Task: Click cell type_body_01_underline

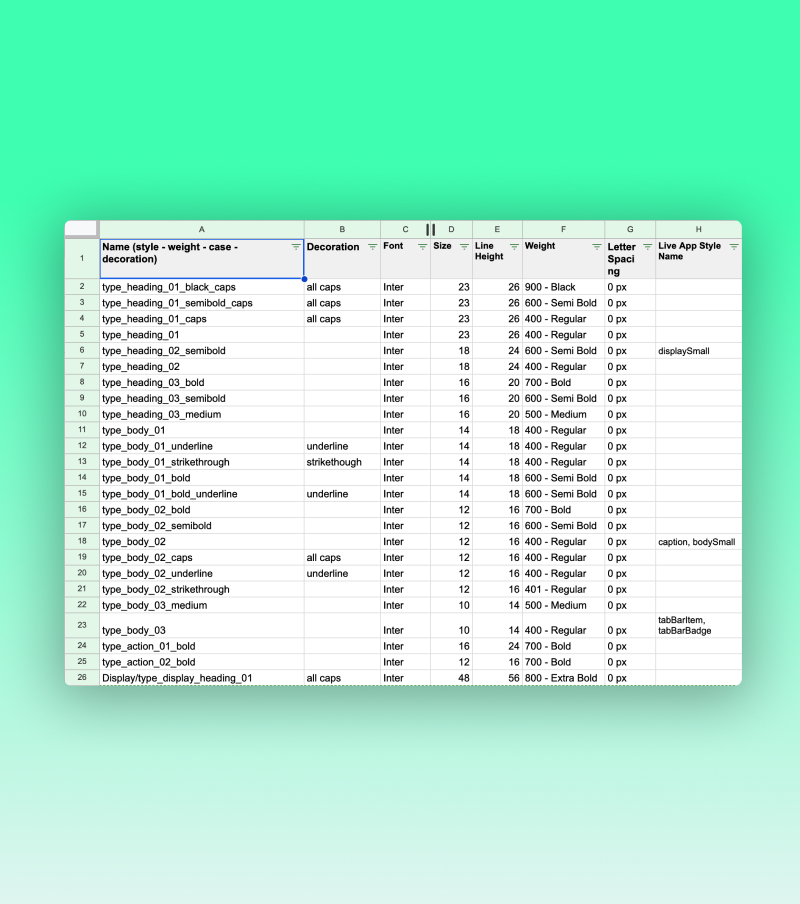Action: [202, 446]
